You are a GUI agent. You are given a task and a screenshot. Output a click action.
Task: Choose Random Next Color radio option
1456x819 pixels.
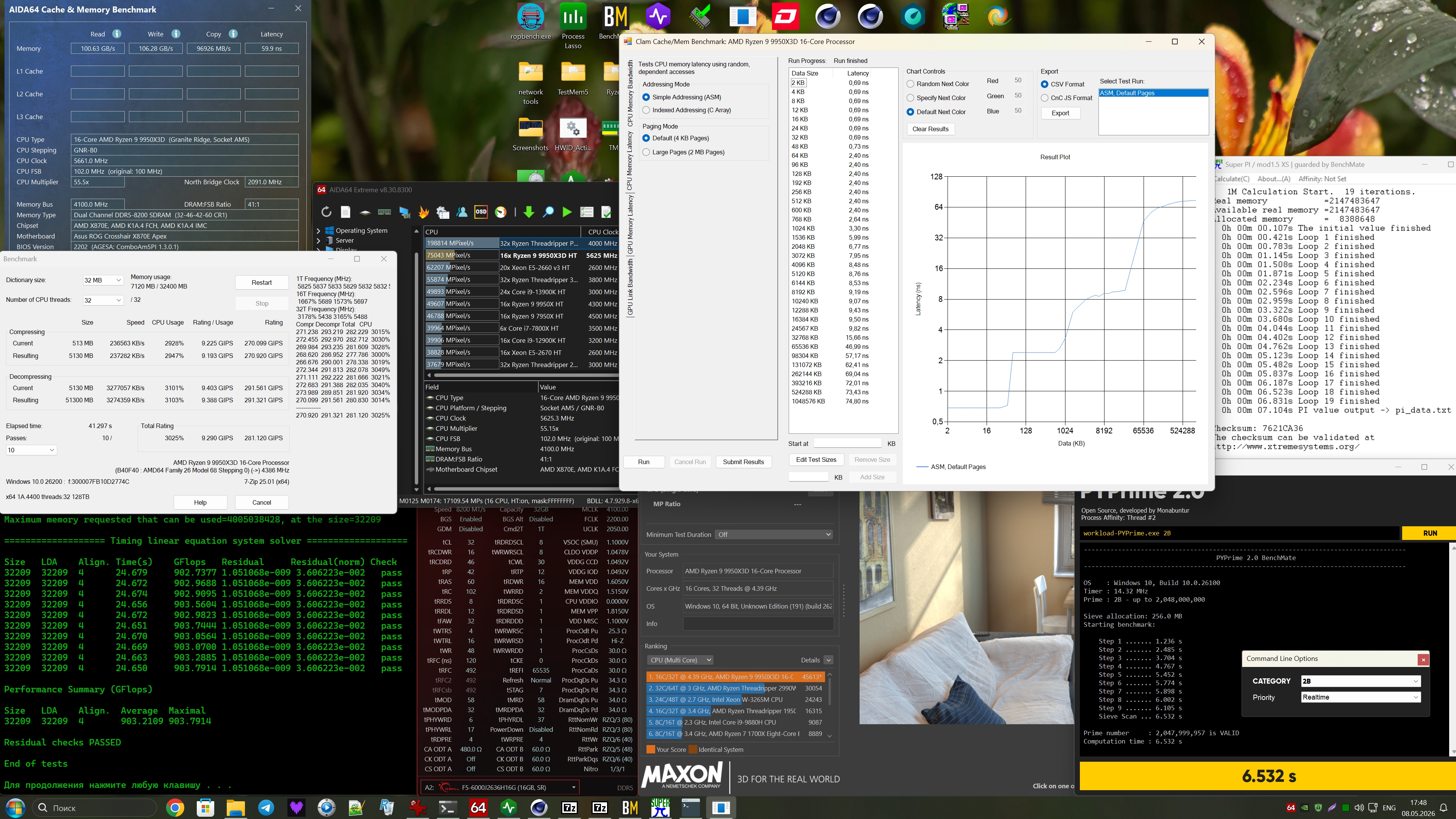pos(938,84)
